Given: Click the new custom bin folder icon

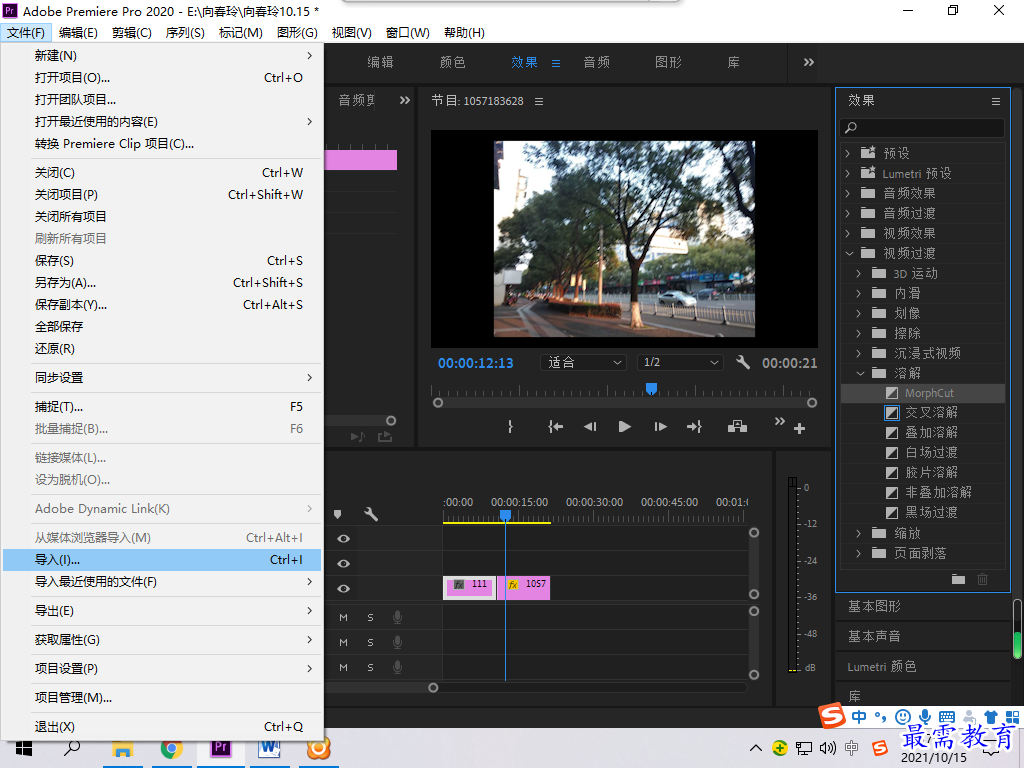Looking at the screenshot, I should point(958,579).
